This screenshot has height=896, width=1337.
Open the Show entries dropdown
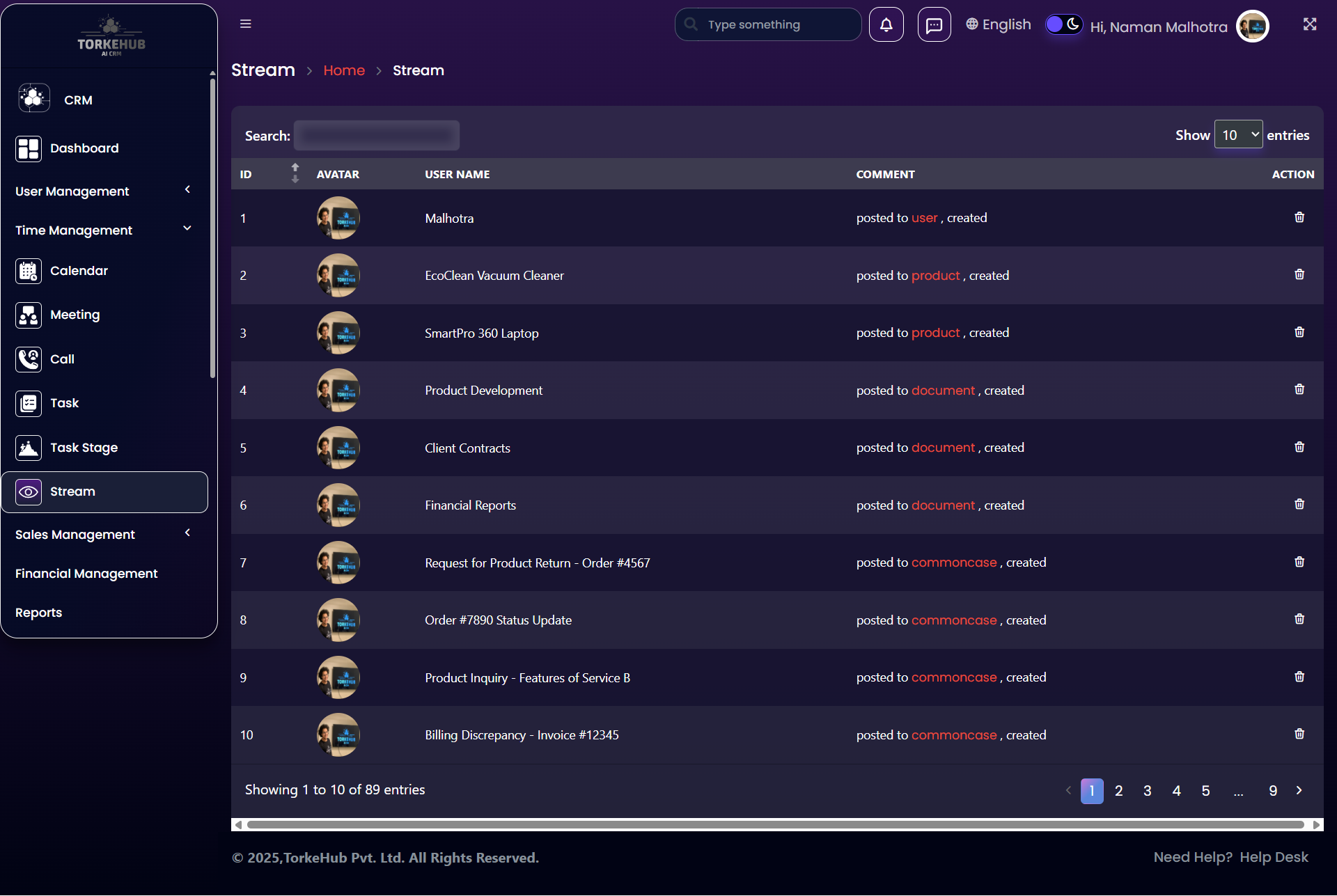coord(1238,135)
